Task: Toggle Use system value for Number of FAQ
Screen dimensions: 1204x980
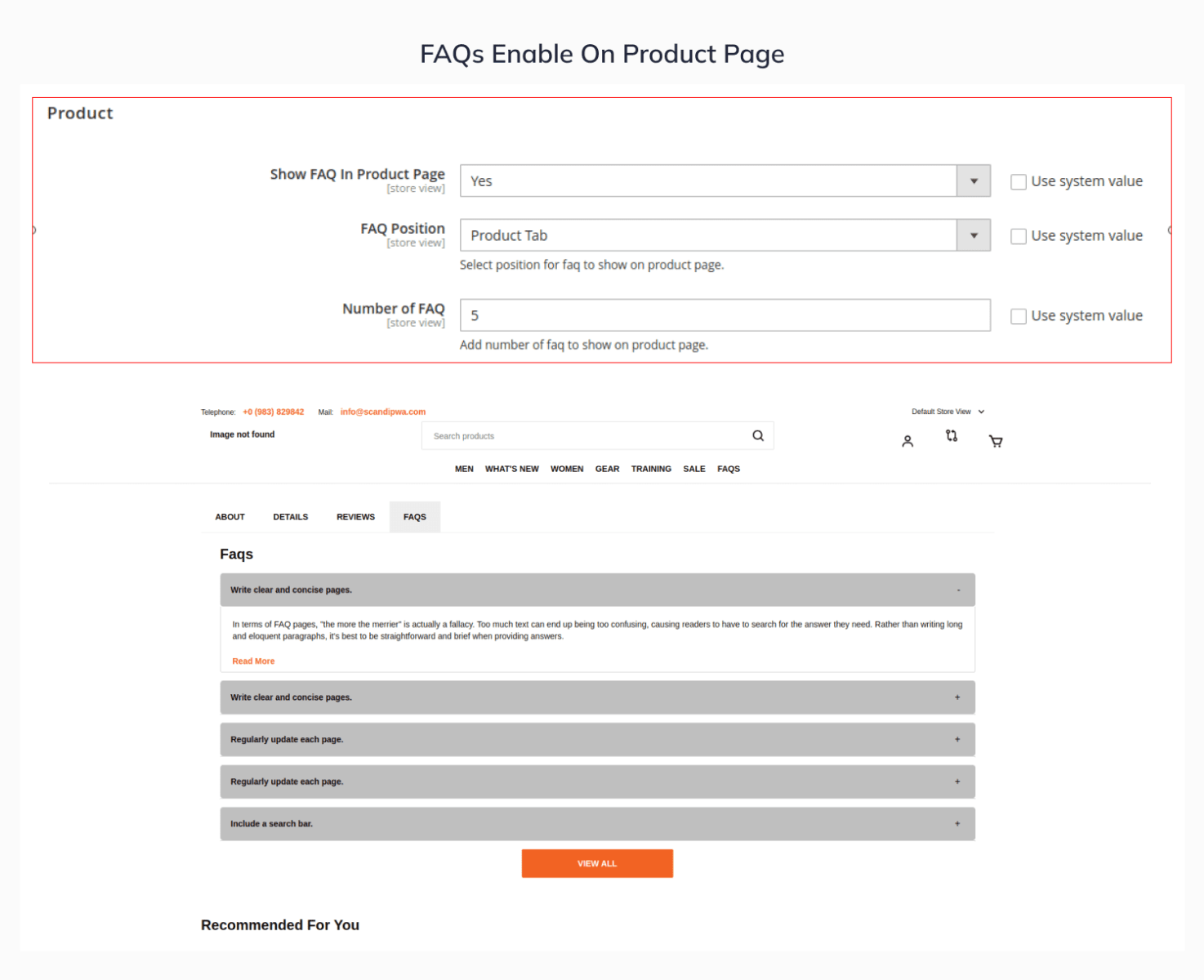Action: click(x=1019, y=316)
